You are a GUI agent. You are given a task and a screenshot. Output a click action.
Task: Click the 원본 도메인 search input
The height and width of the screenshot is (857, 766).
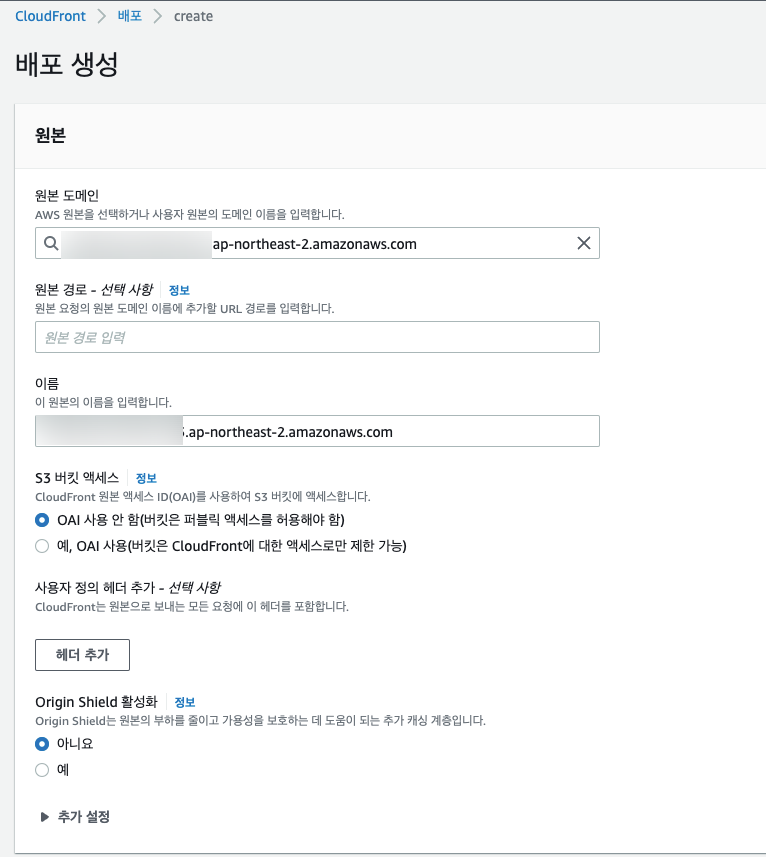click(x=317, y=244)
